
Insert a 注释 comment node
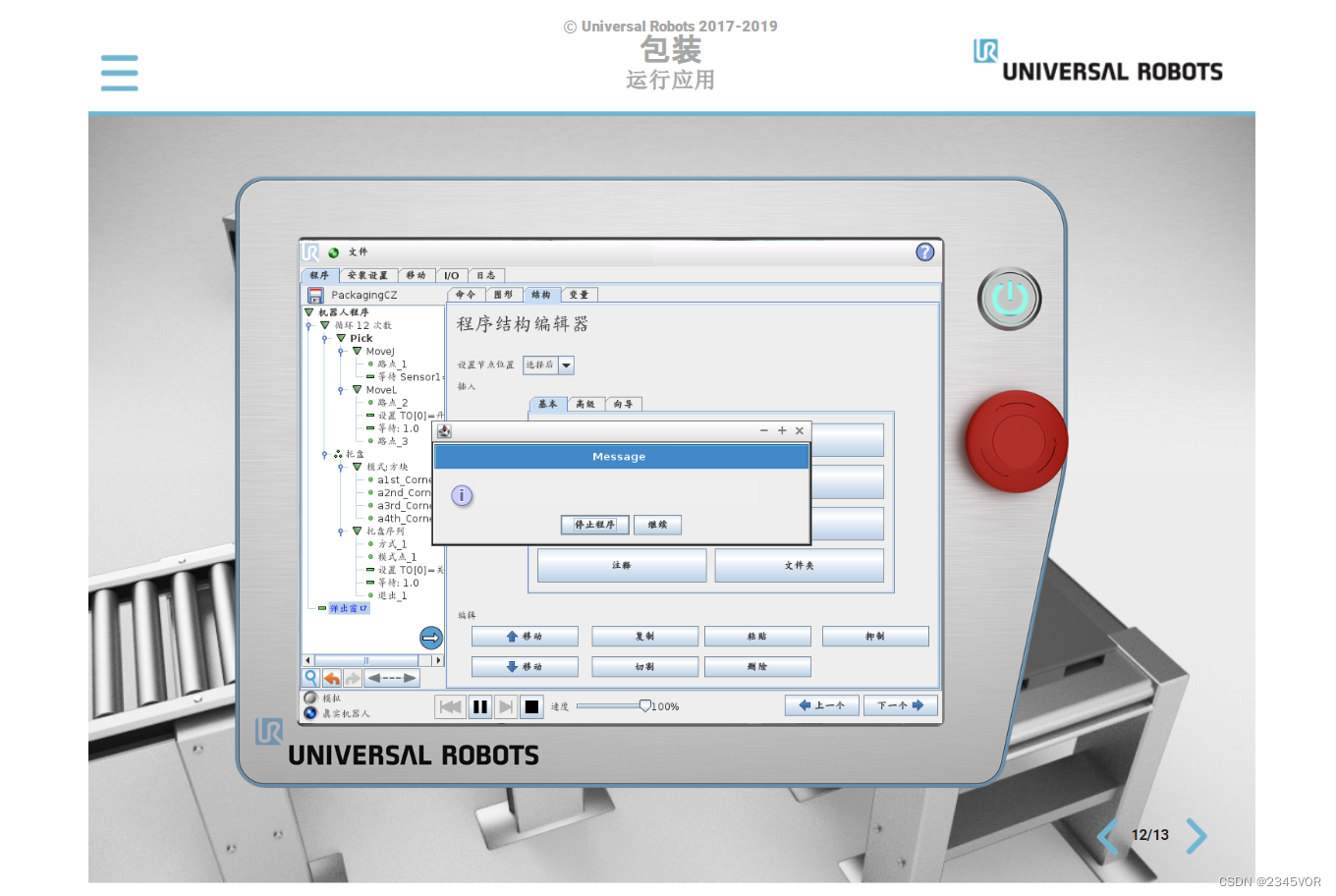point(622,566)
